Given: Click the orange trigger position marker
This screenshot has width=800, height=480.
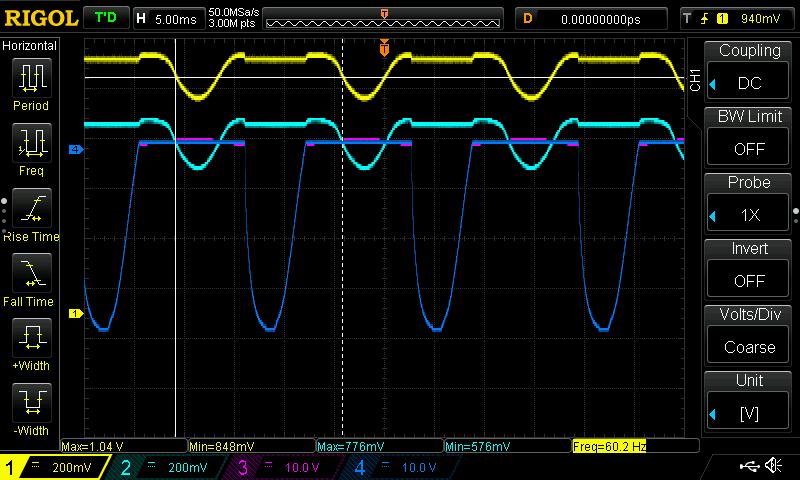Looking at the screenshot, I should point(384,47).
